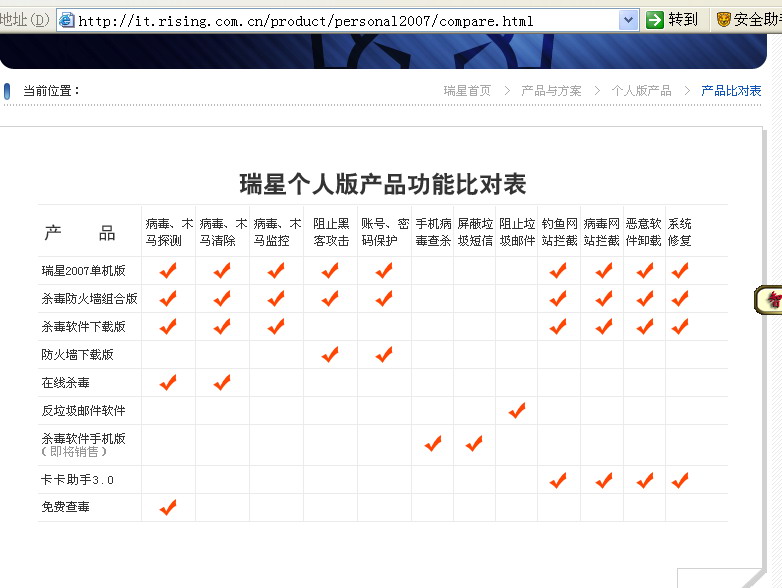782x588 pixels.
Task: Click the 卡卡助手3.0 product row label
Action: coord(77,480)
